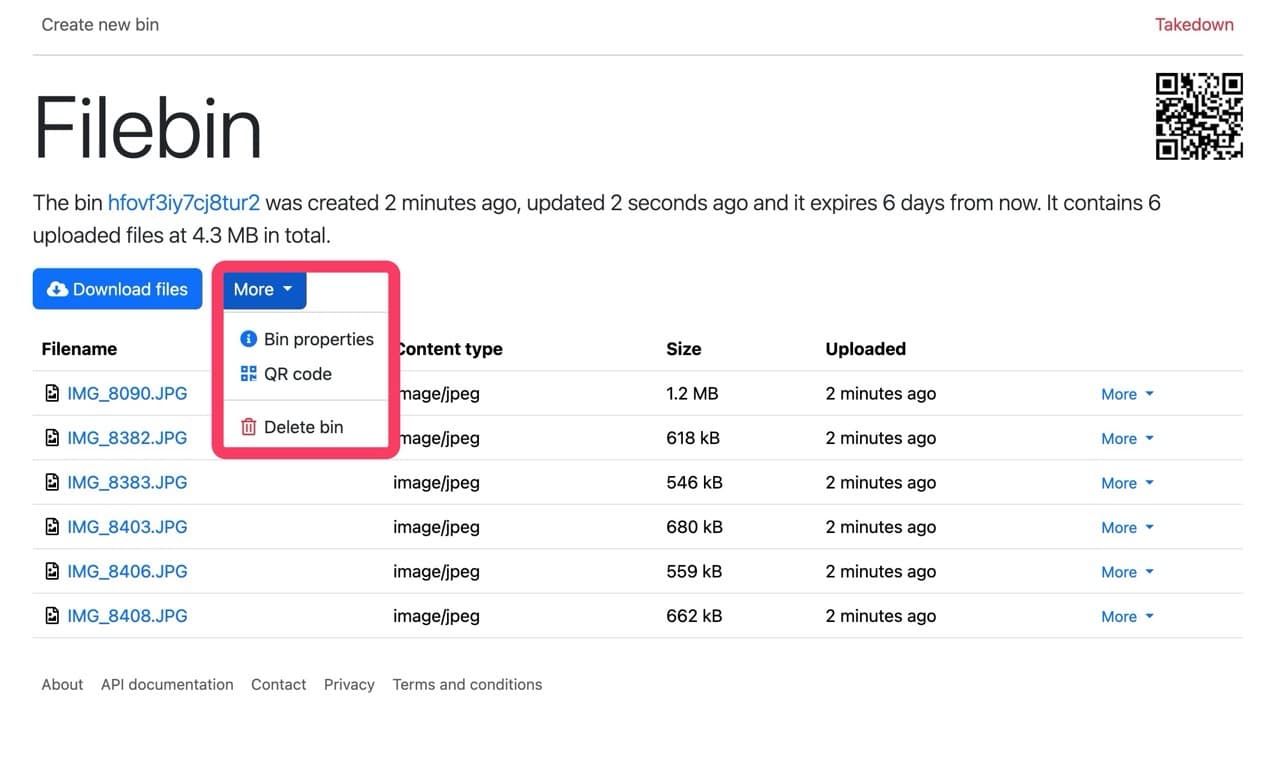Click Create new bin link

pyautogui.click(x=100, y=24)
